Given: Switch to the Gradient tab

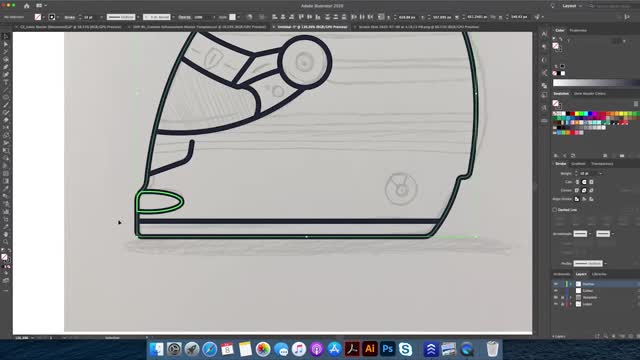Looking at the screenshot, I should coord(578,164).
